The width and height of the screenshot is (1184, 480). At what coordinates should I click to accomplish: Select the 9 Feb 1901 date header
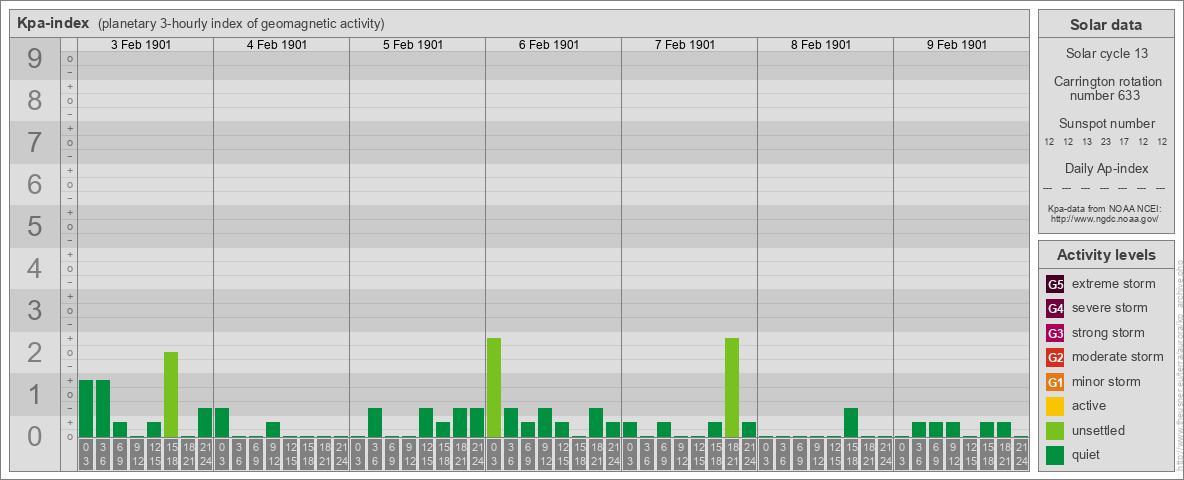click(957, 45)
